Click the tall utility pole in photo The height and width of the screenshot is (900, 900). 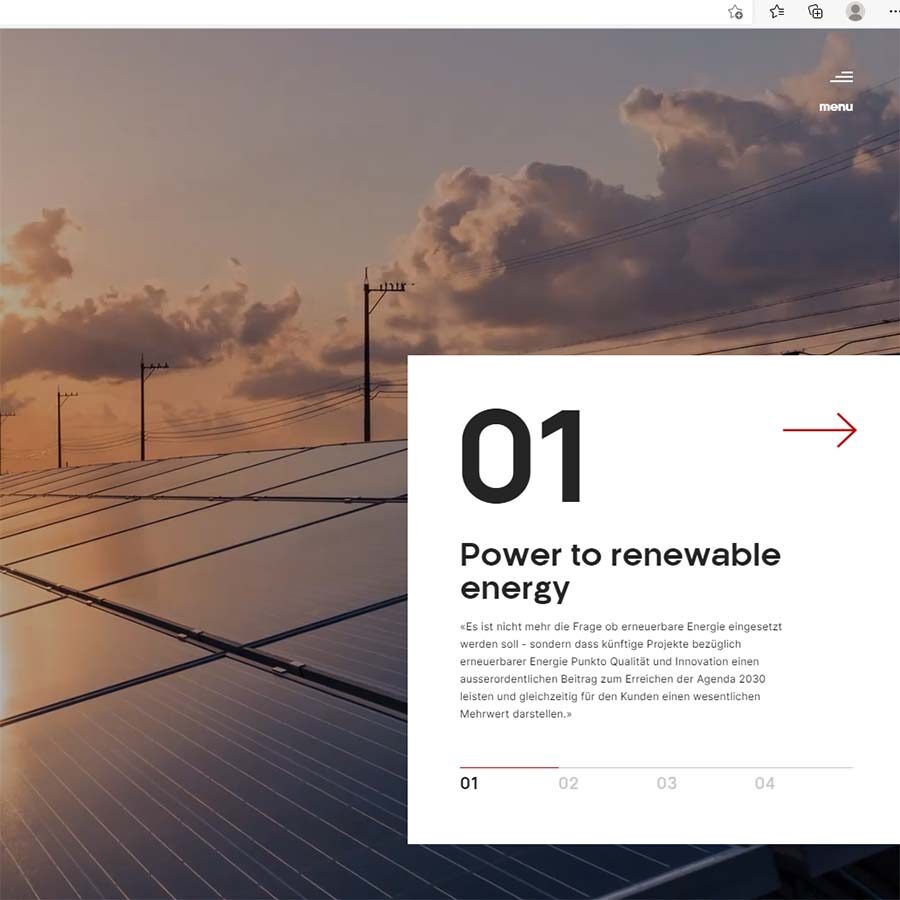(x=367, y=355)
